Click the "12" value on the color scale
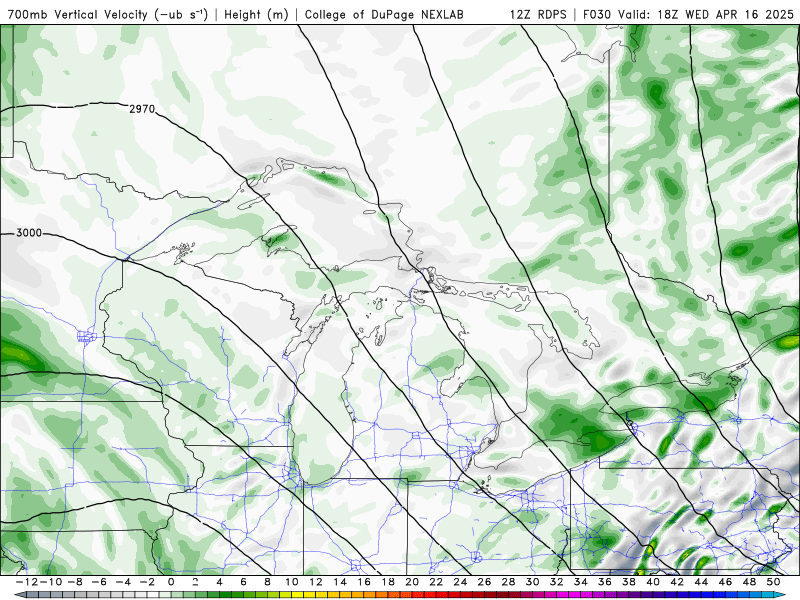This screenshot has width=800, height=600. click(316, 582)
